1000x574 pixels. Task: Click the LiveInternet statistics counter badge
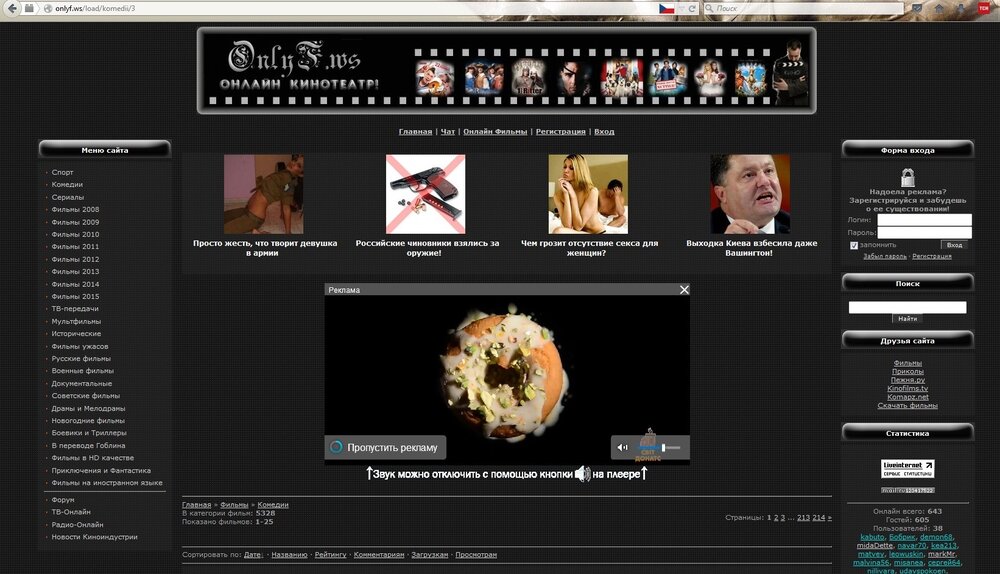(x=907, y=469)
